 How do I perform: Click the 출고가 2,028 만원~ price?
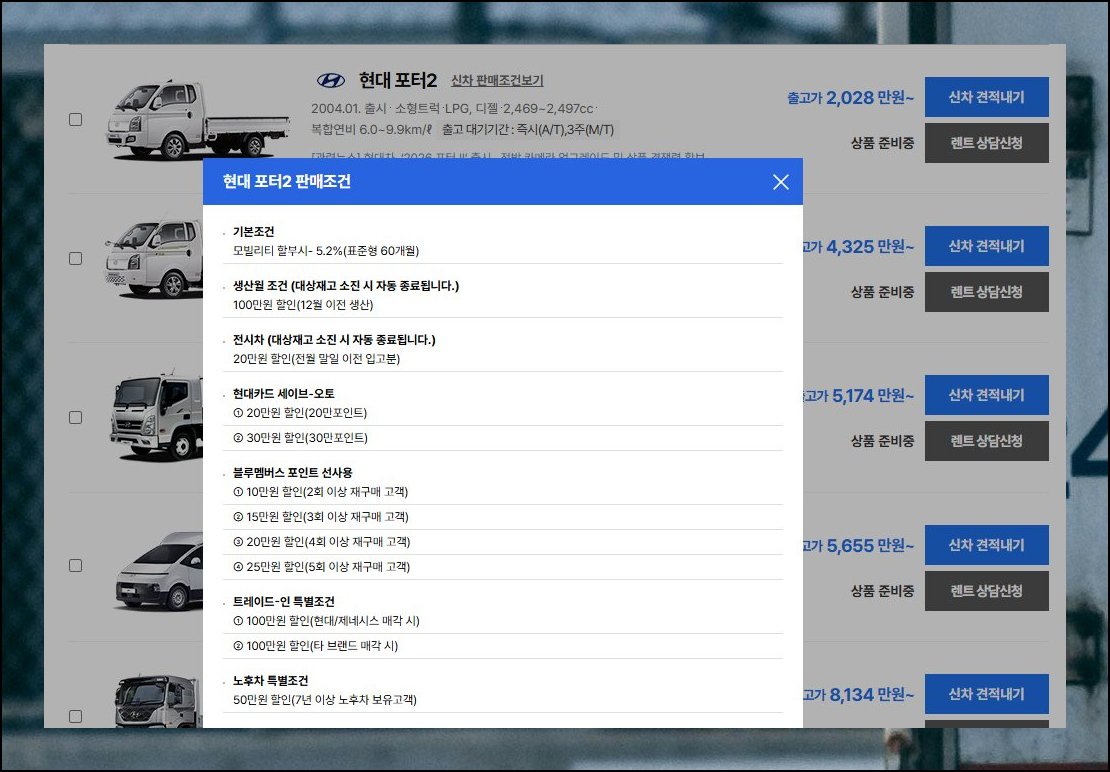(850, 98)
